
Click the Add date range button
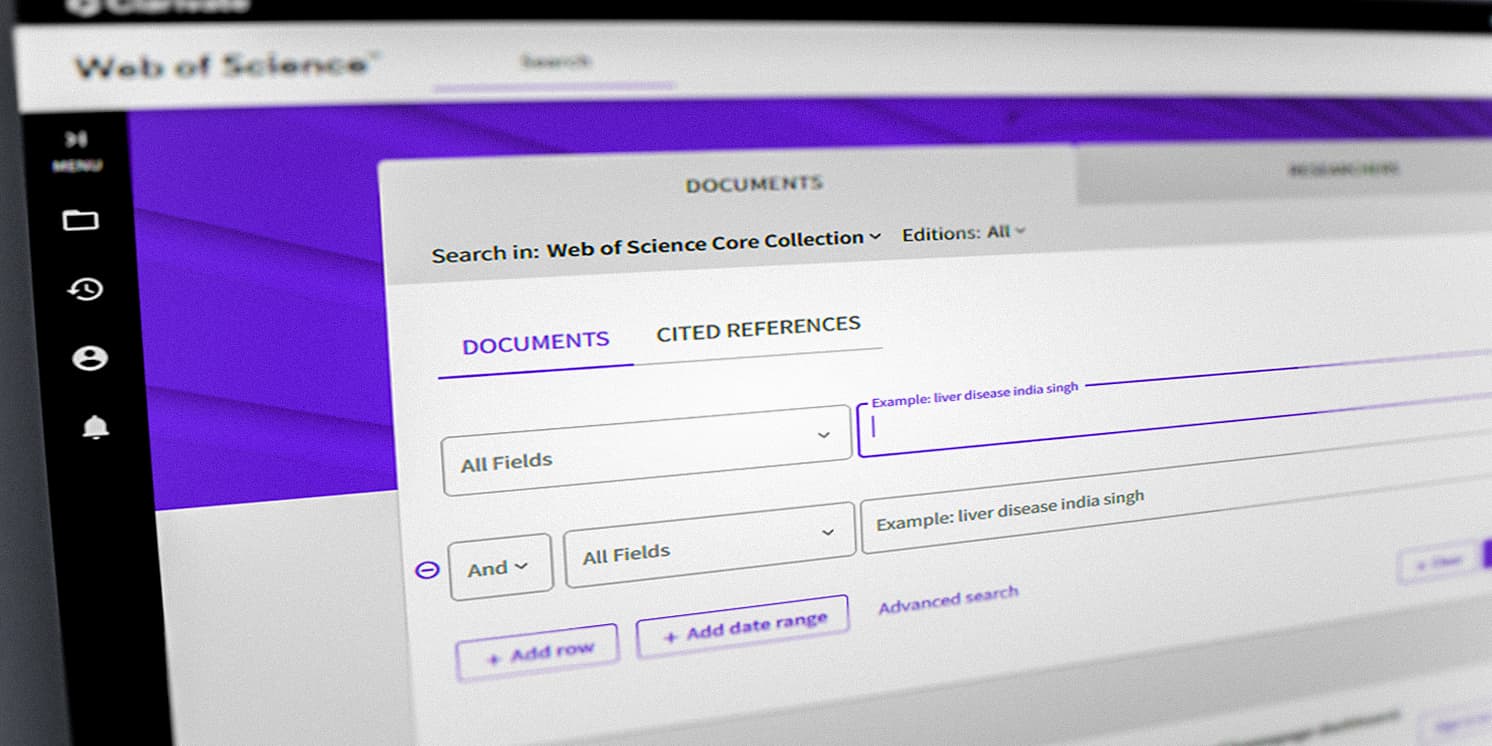(x=742, y=627)
